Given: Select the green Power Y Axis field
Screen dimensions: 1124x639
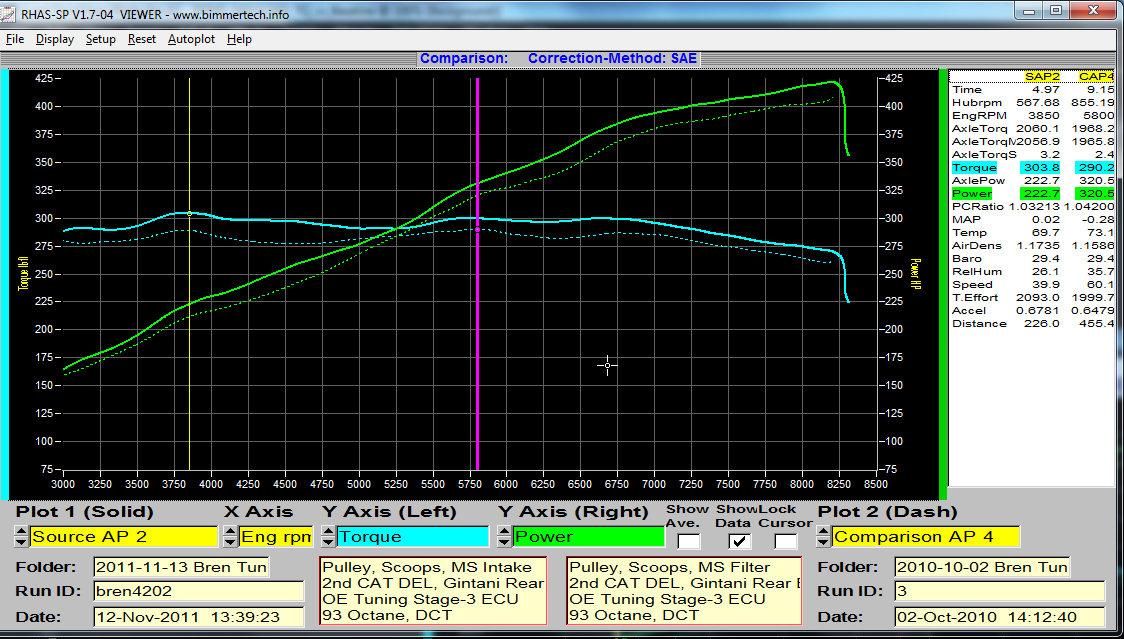Looking at the screenshot, I should click(589, 536).
